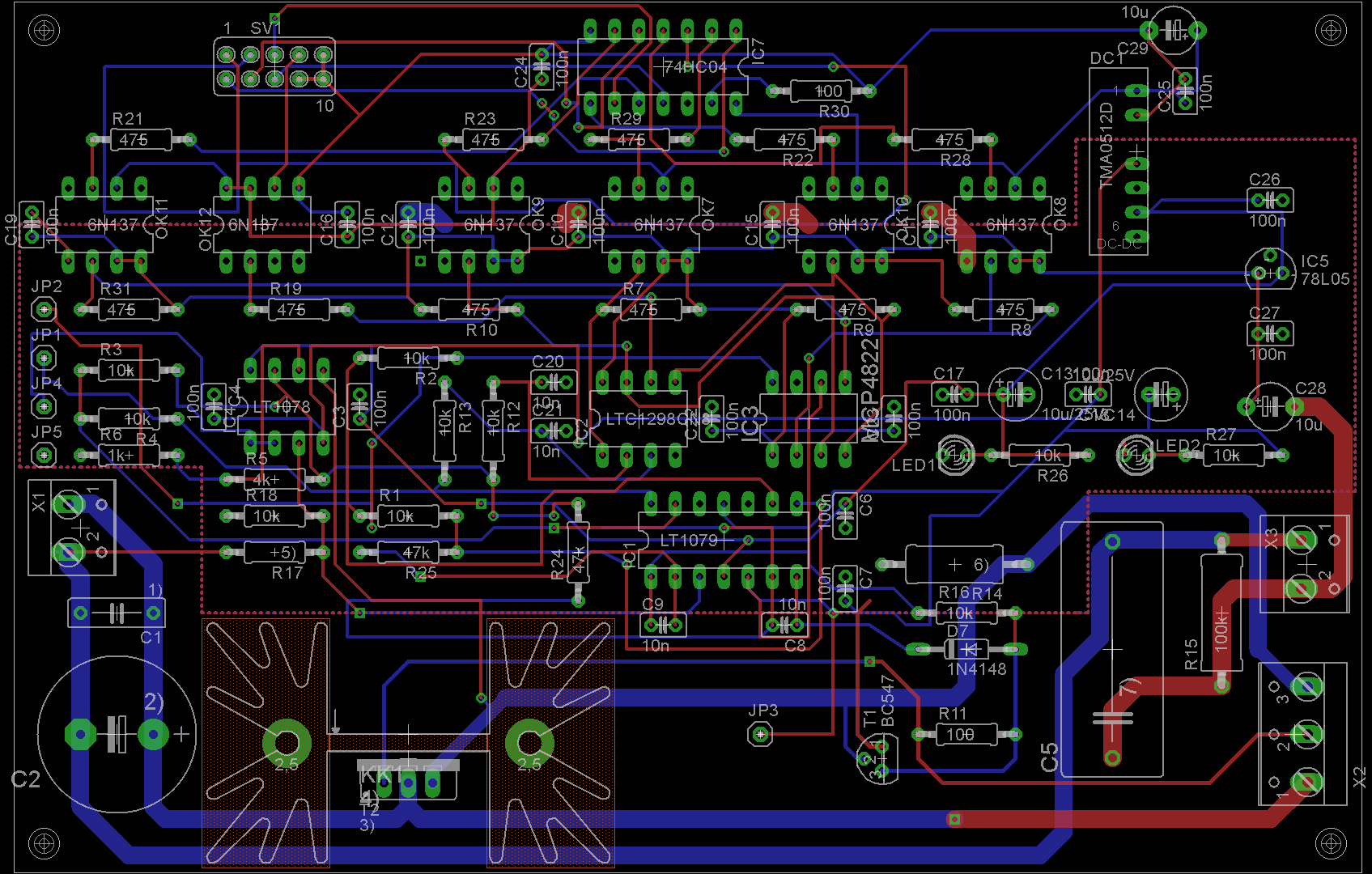
Task: Select the C5 capacitor footprint
Action: pos(1113,647)
